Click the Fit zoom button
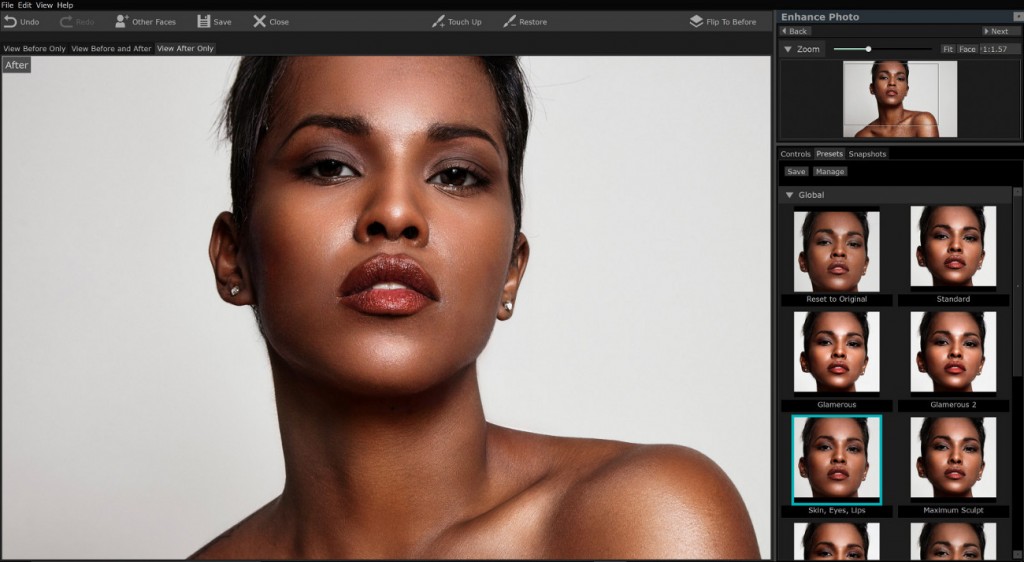The width and height of the screenshot is (1024, 562). tap(948, 49)
